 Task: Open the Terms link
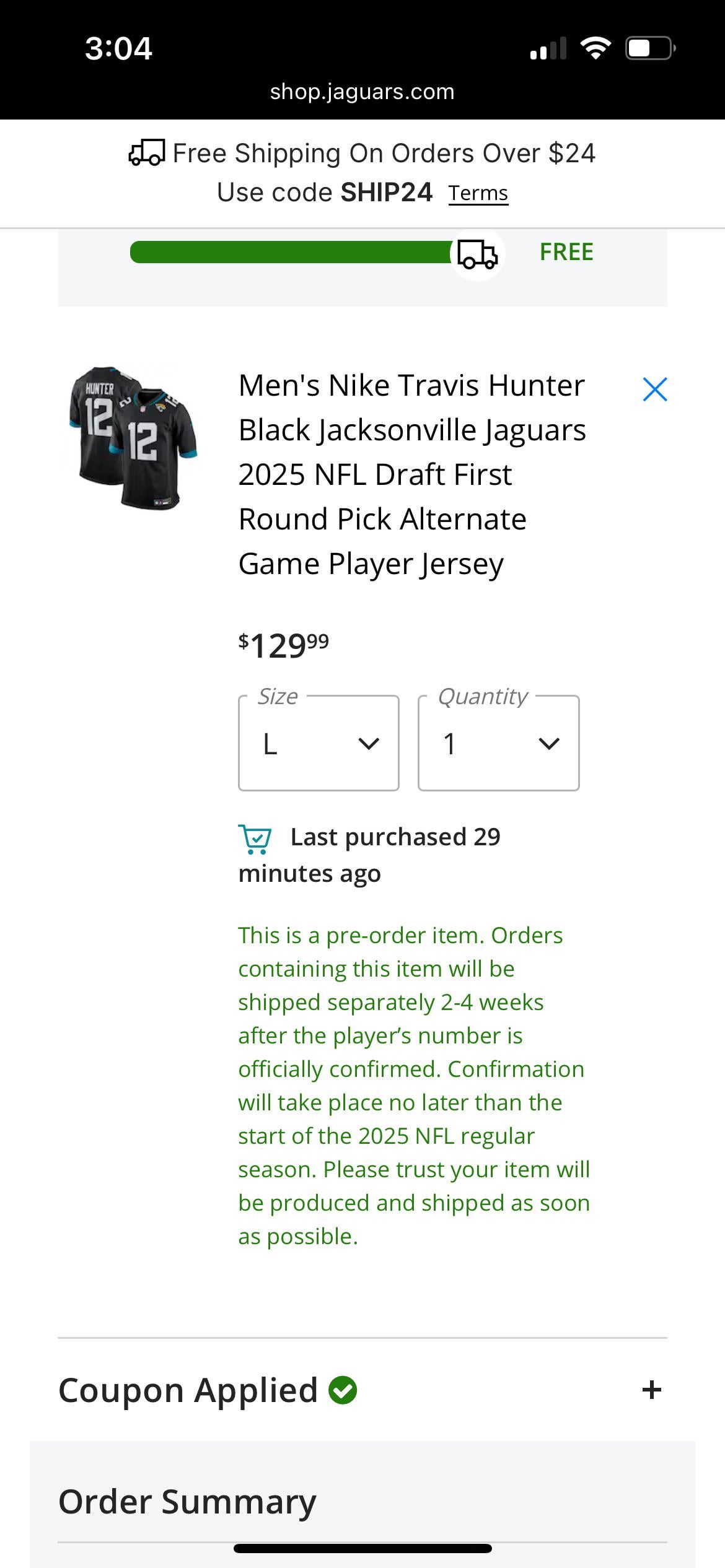(x=478, y=193)
